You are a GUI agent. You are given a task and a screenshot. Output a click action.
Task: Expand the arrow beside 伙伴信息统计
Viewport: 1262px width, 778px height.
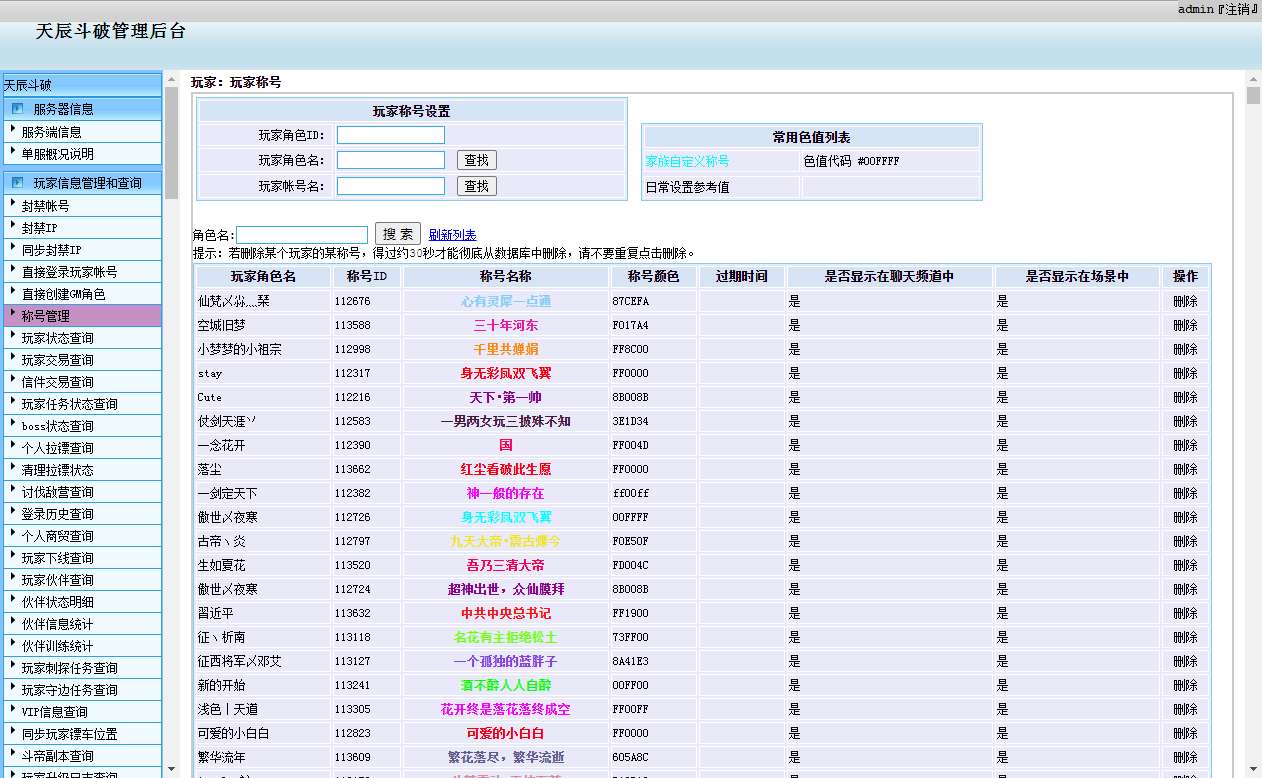point(13,622)
